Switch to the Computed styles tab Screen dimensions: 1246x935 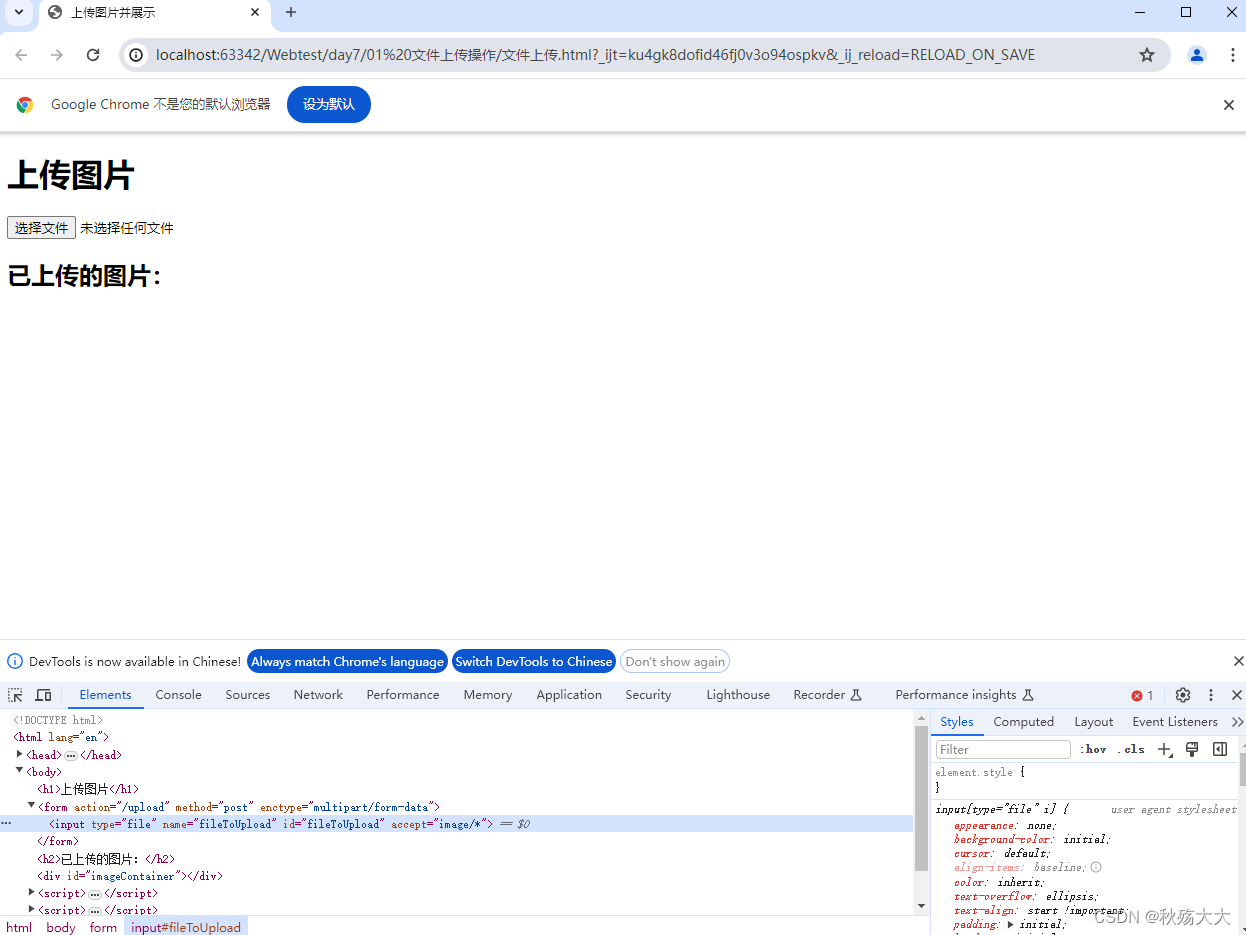(1024, 722)
